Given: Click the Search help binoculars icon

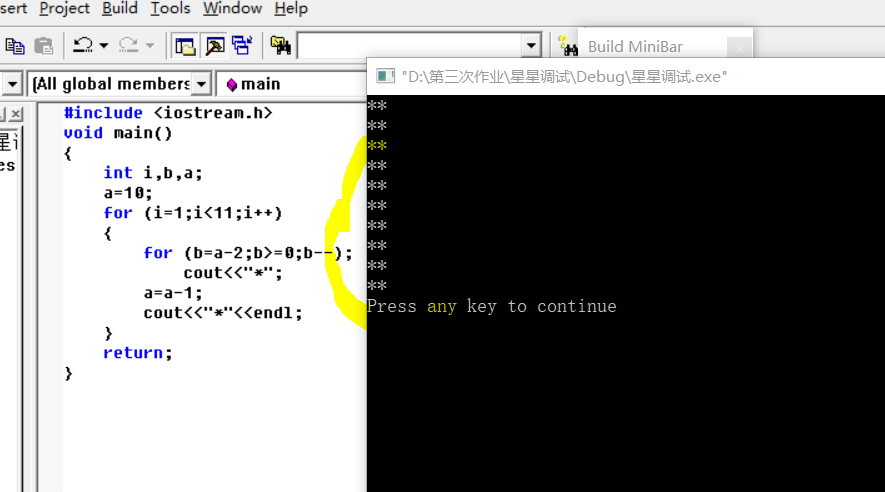Looking at the screenshot, I should click(567, 46).
